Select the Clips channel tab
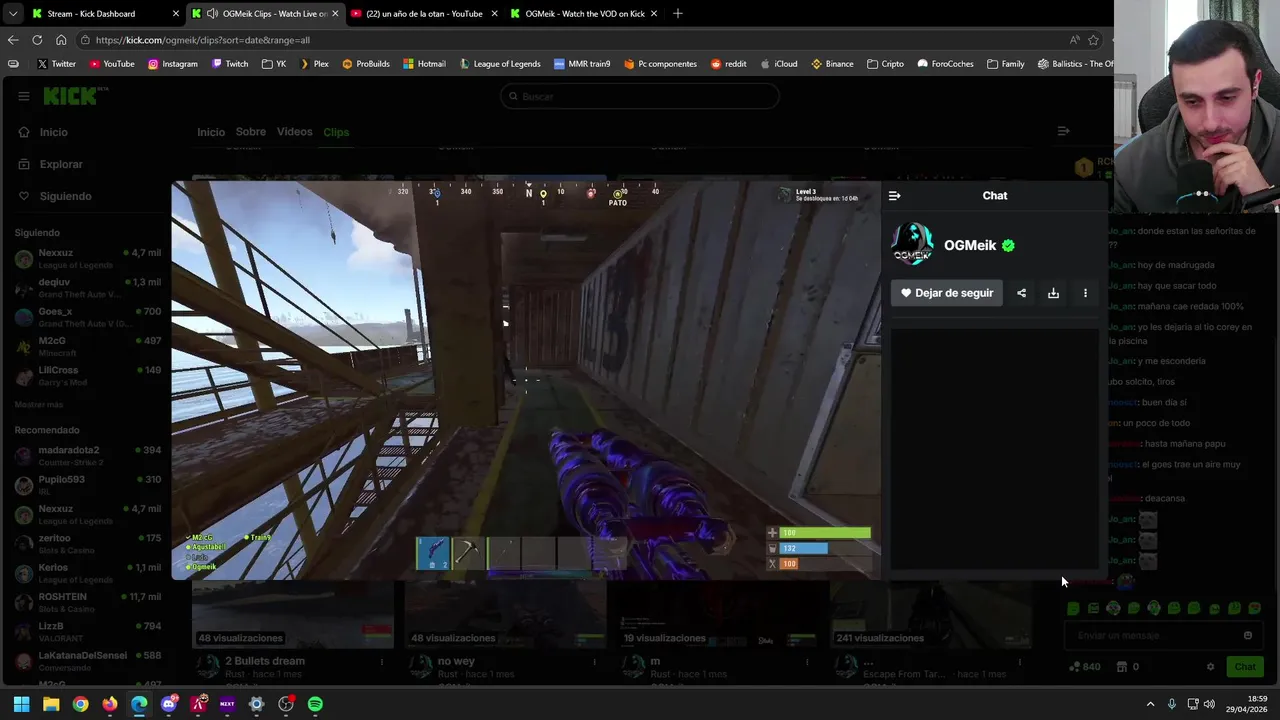The height and width of the screenshot is (720, 1280). coord(336,132)
